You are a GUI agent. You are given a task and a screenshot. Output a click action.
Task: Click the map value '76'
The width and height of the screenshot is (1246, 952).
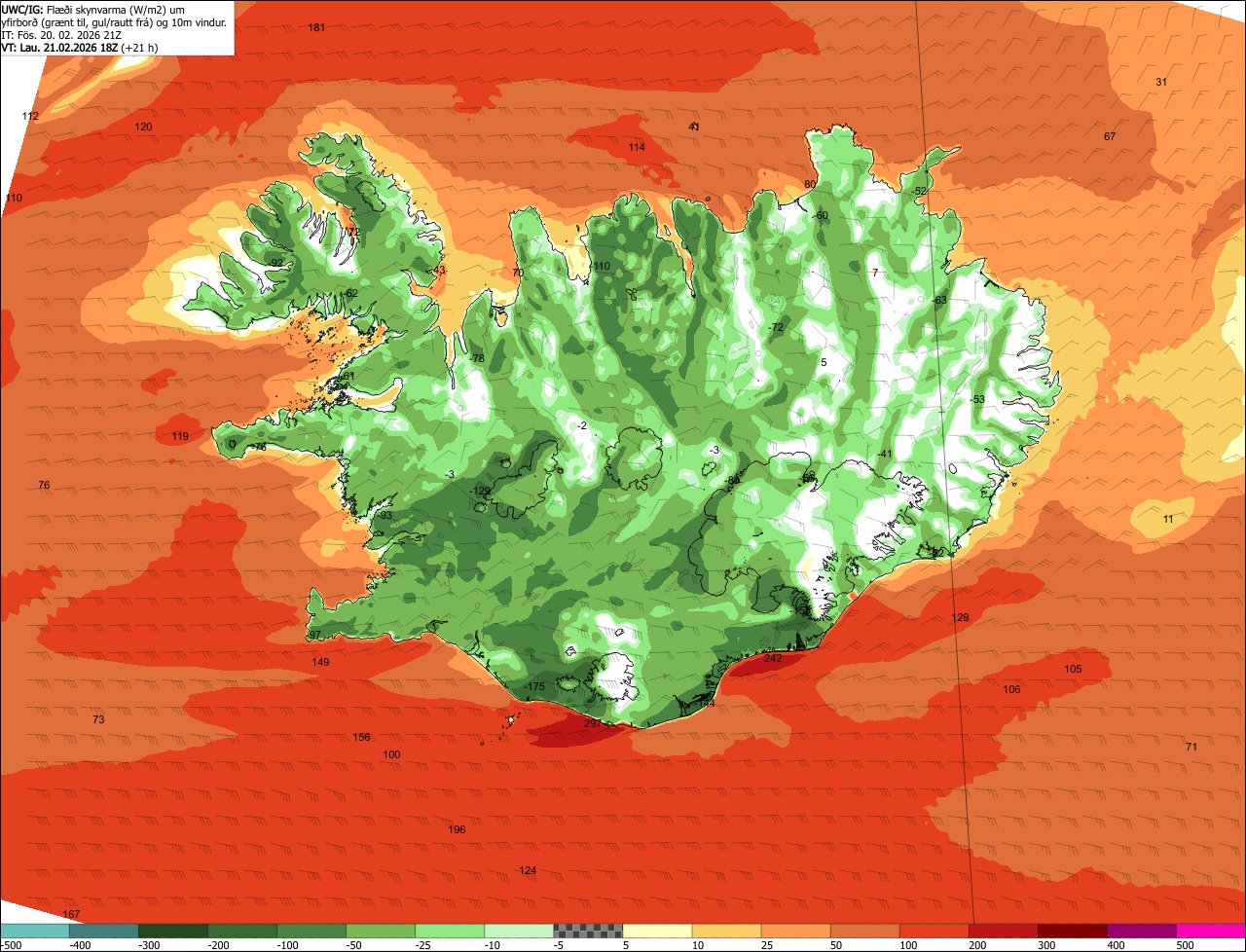pyautogui.click(x=44, y=485)
